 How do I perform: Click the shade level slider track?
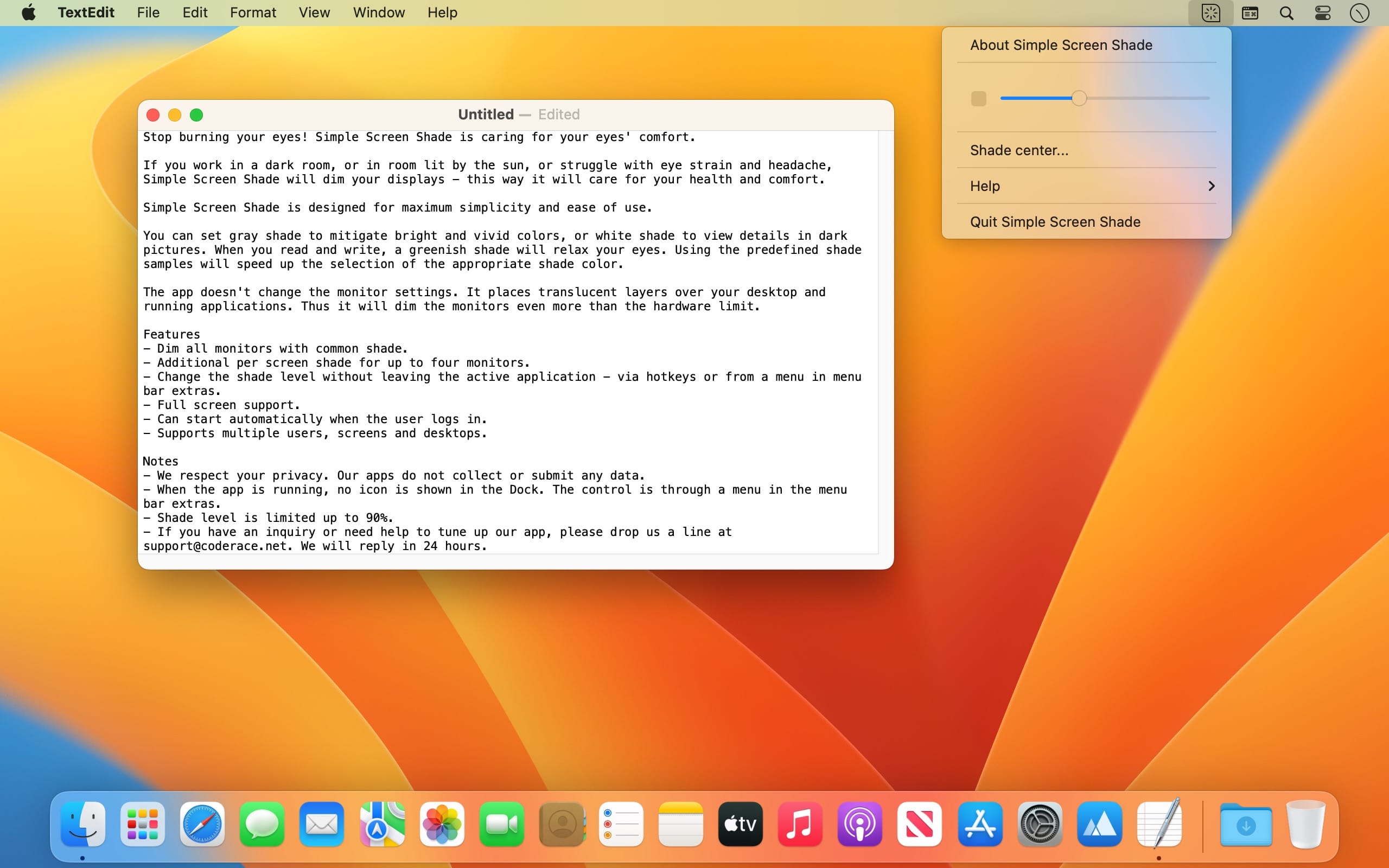tap(1105, 98)
